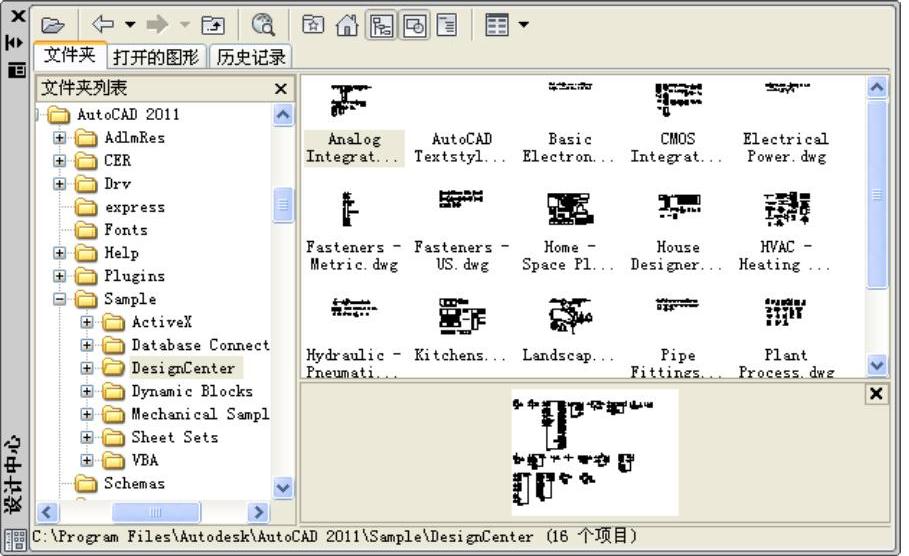
Task: Open the Favorites folder icon
Action: tap(313, 24)
